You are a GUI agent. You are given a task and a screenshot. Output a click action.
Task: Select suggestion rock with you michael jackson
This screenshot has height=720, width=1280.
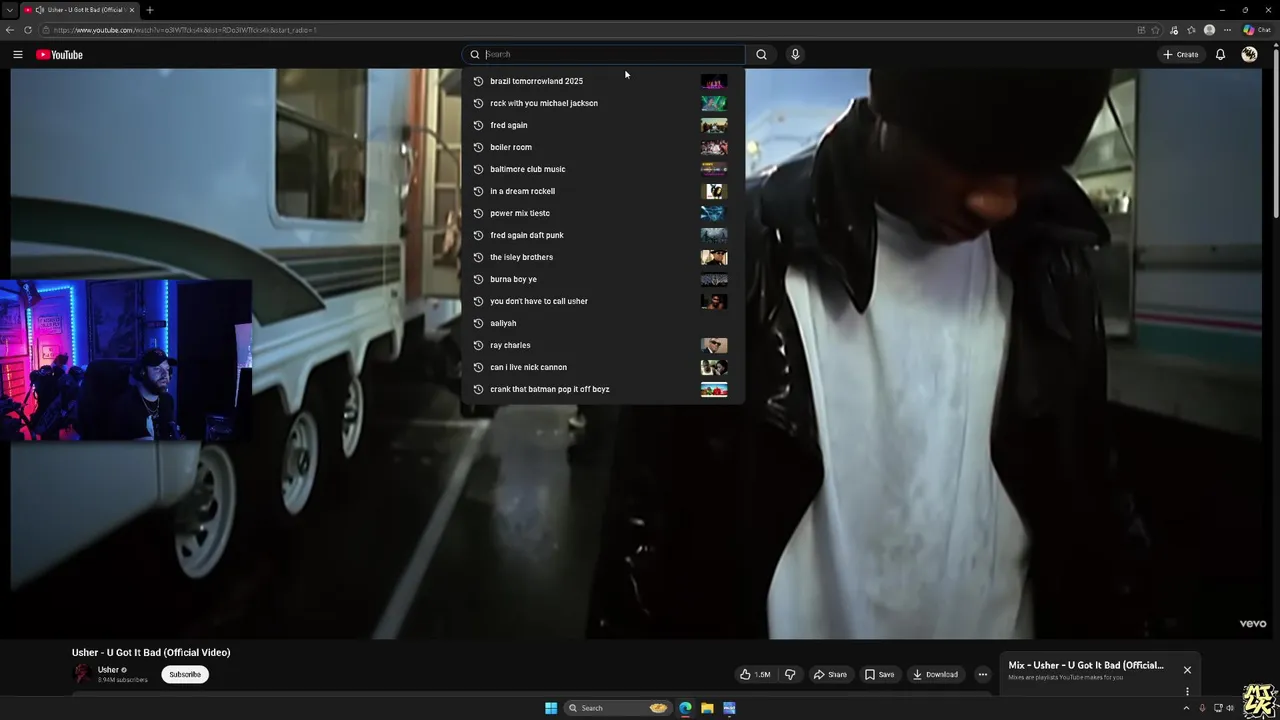603,103
